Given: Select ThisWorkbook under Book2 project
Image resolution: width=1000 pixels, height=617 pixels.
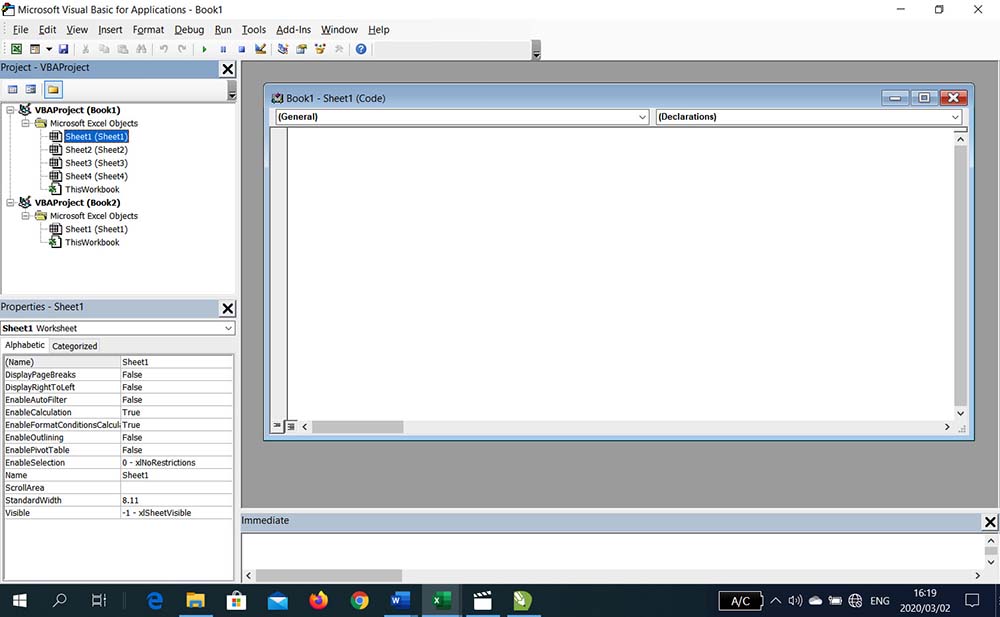Looking at the screenshot, I should 92,242.
